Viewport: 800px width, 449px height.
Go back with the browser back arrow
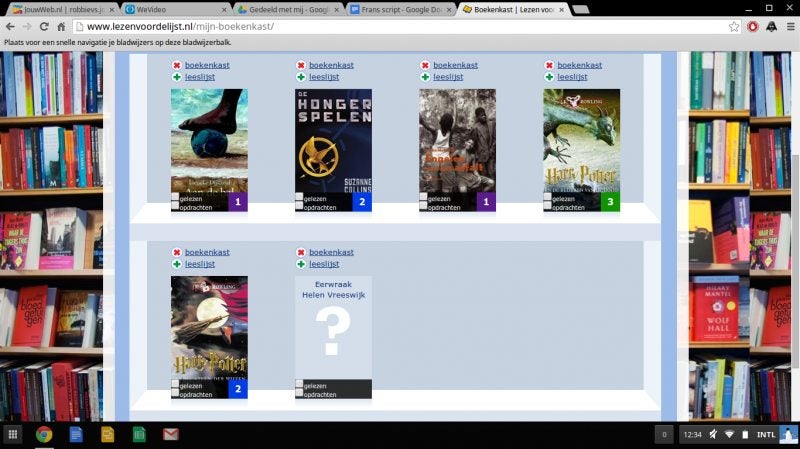click(x=10, y=27)
